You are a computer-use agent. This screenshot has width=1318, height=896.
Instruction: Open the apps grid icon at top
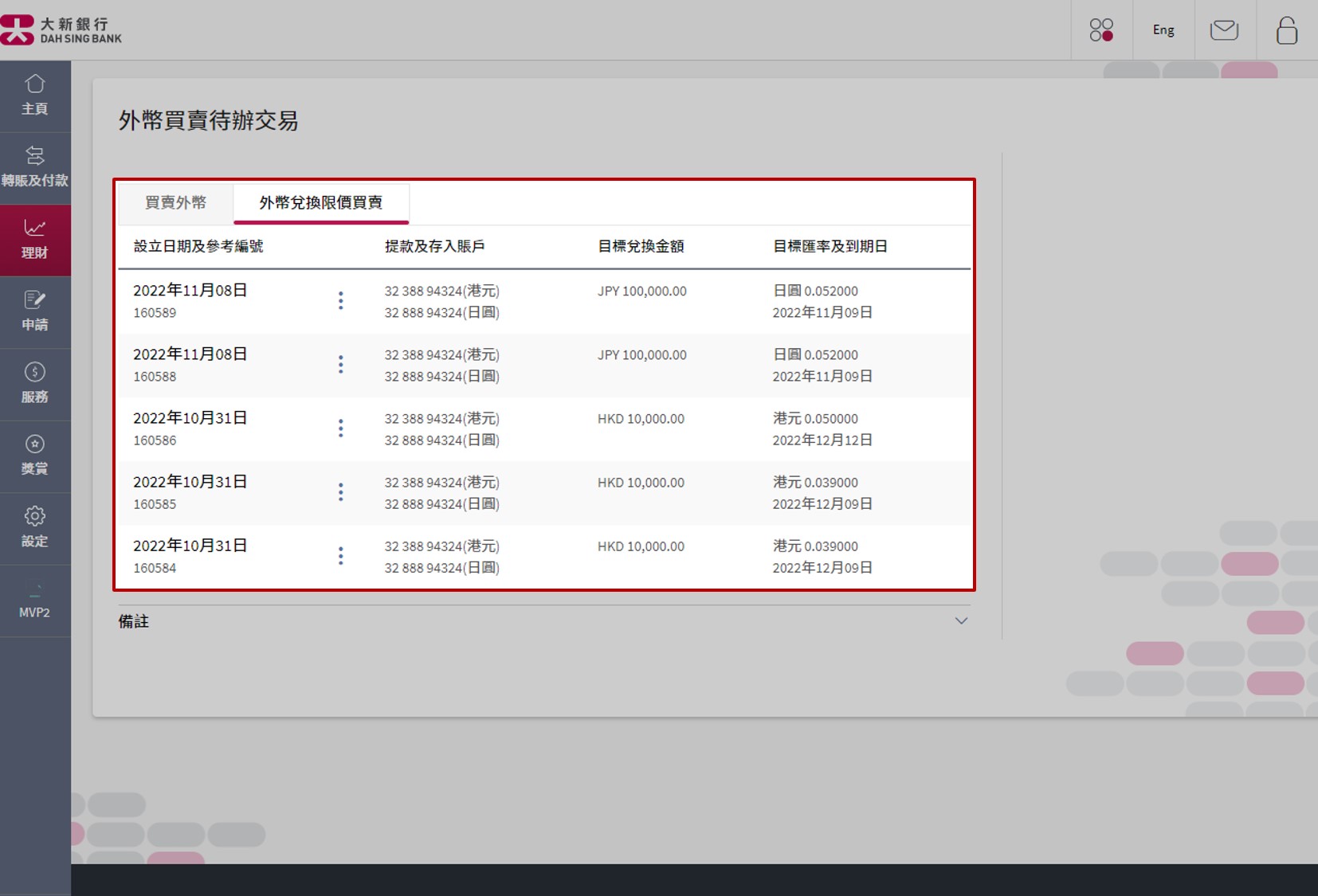(x=1103, y=29)
